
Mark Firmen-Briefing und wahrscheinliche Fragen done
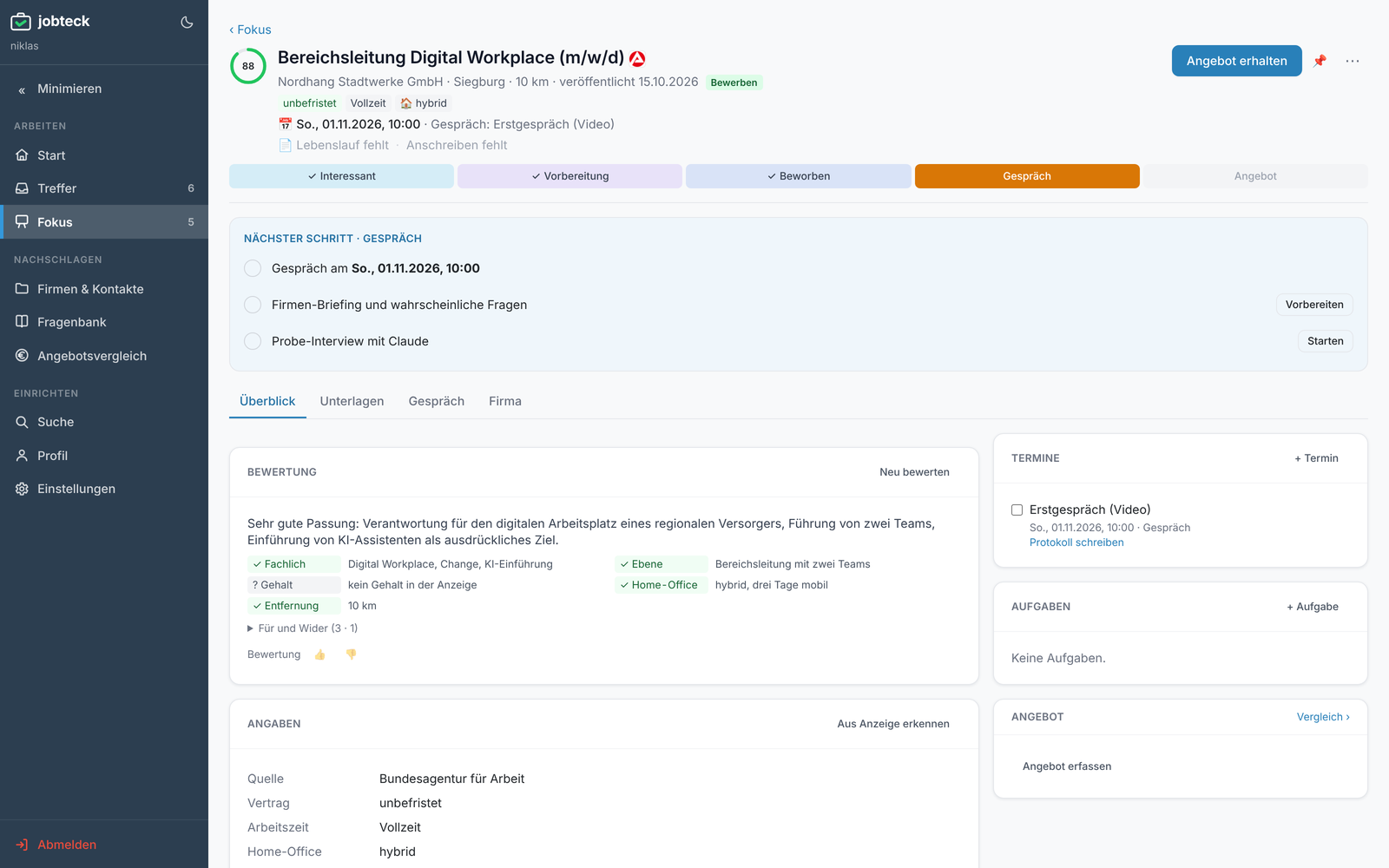[253, 305]
